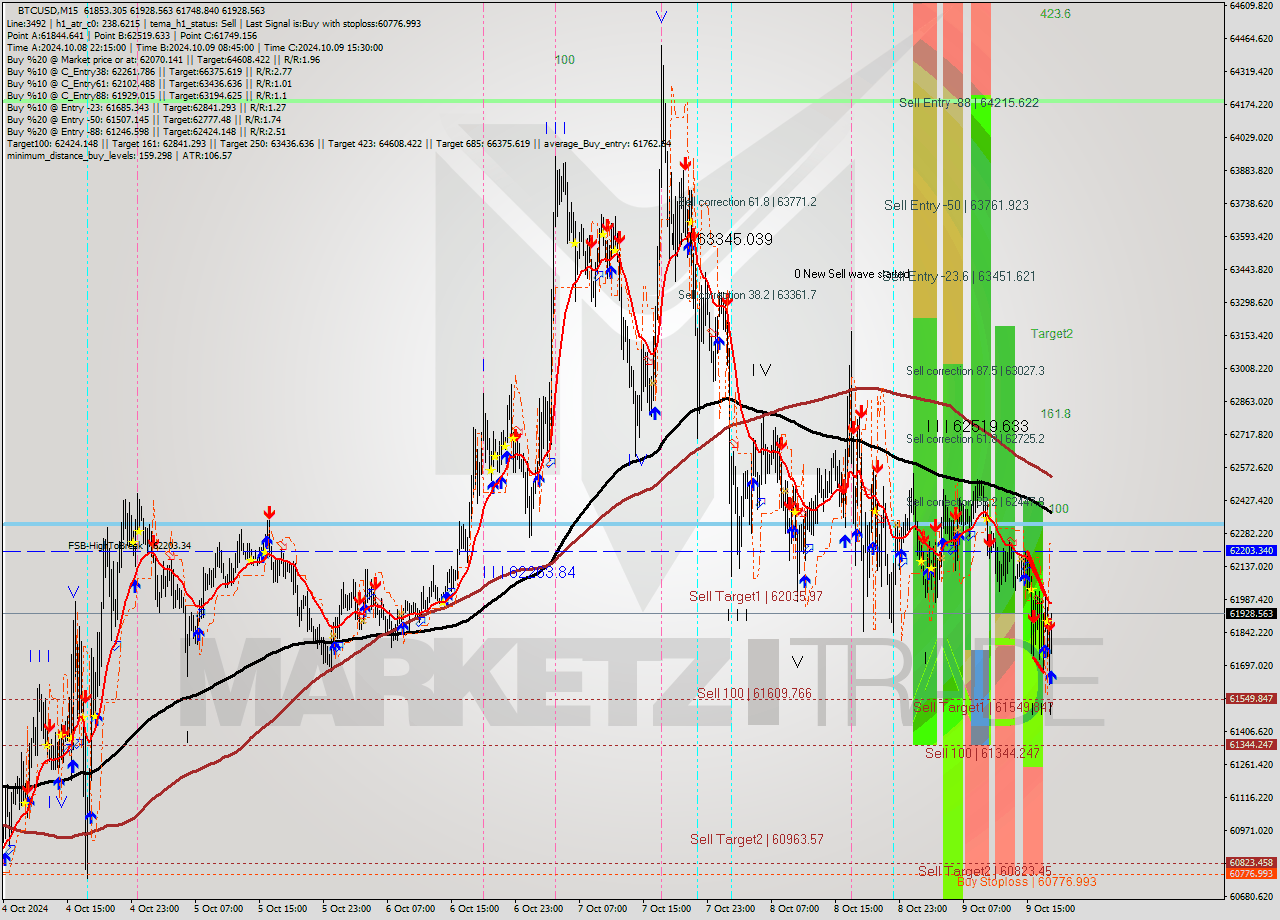Click the 'Sell Target2 | 60963.57' label
Image resolution: width=1280 pixels, height=920 pixels.
[x=757, y=839]
